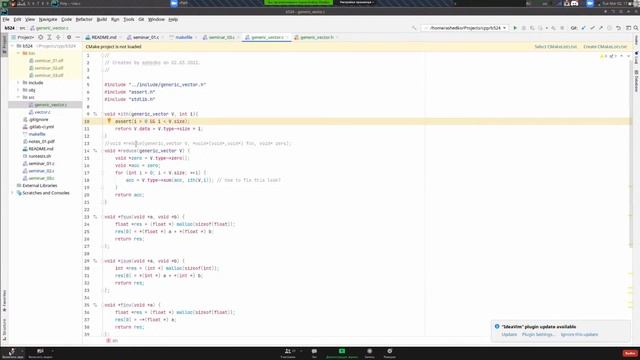Image resolution: width=640 pixels, height=360 pixels.
Task: Open the run configuration dropdown
Action: [465, 28]
